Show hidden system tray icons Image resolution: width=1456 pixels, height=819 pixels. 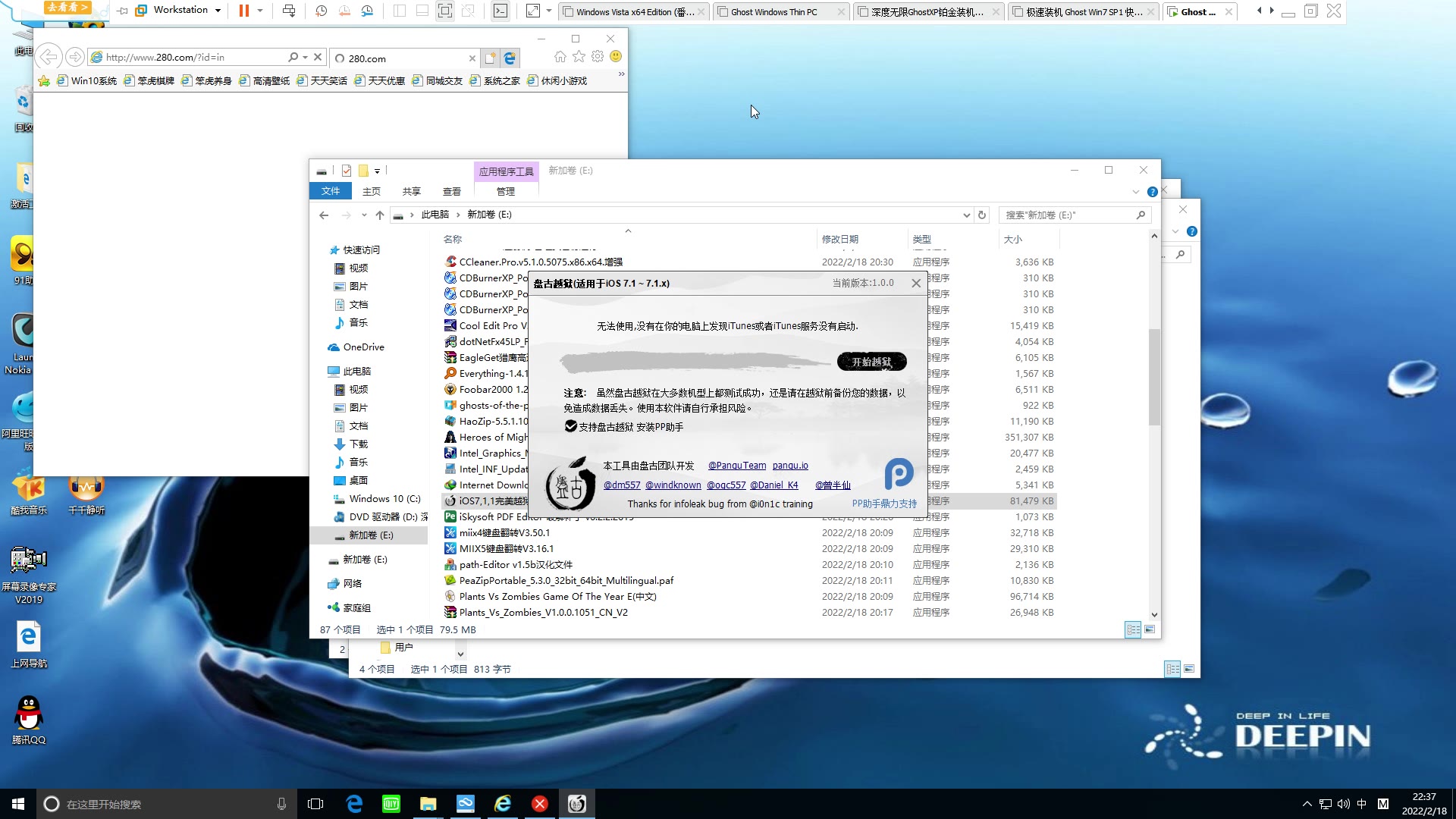point(1307,804)
